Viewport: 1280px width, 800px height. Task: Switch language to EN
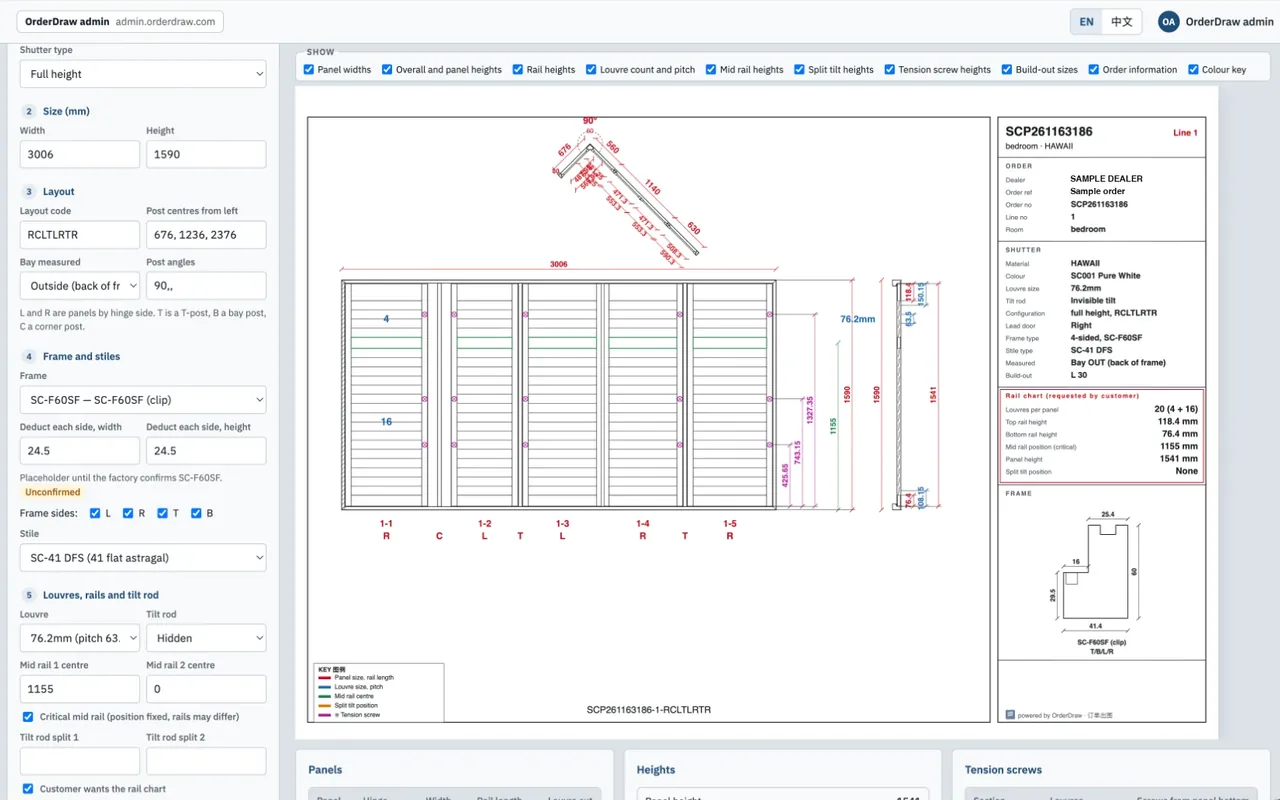coord(1087,21)
